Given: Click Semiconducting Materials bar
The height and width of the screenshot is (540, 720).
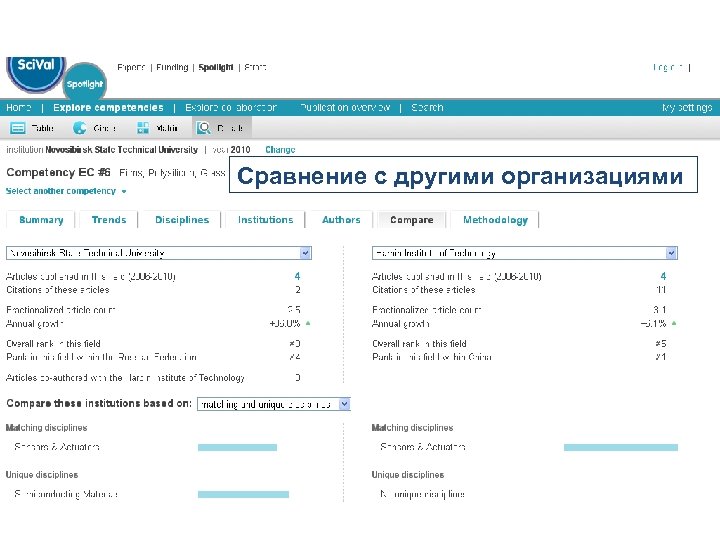Looking at the screenshot, I should (x=243, y=495).
